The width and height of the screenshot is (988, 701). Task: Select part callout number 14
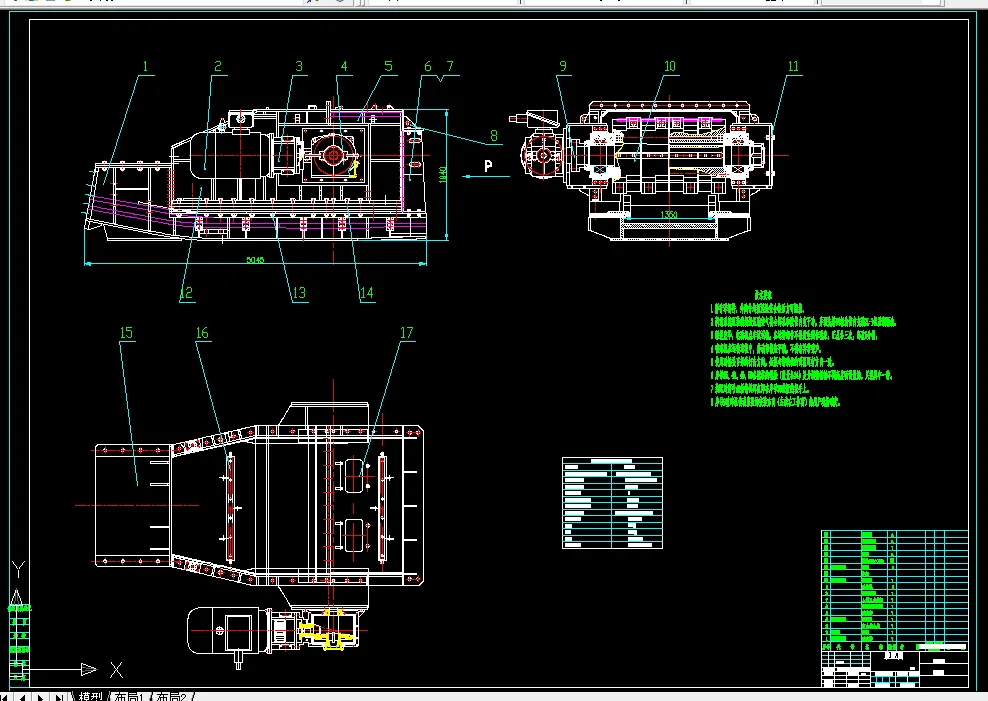click(x=367, y=293)
